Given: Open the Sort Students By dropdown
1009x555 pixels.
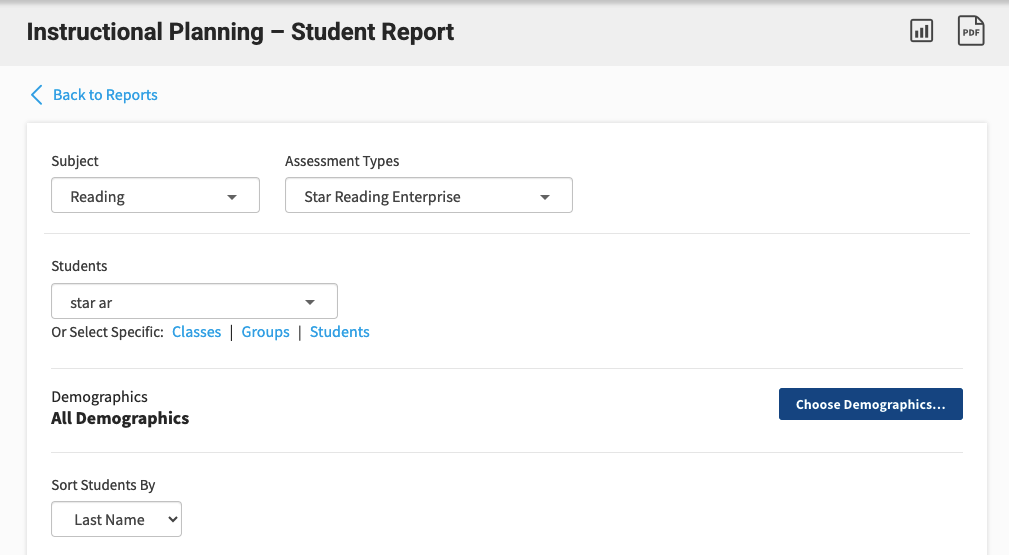Looking at the screenshot, I should 116,520.
